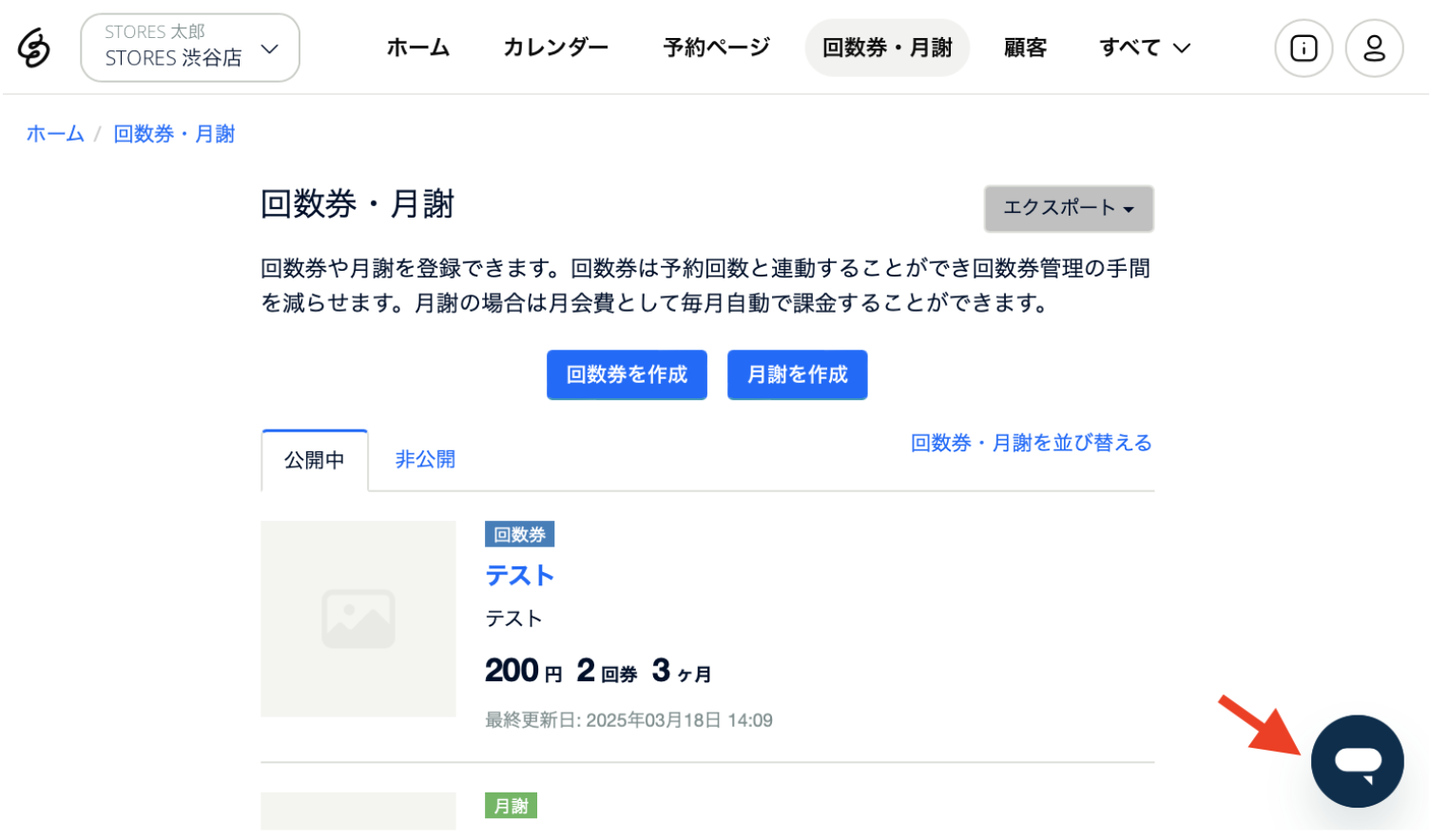This screenshot has width=1449, height=840.
Task: Click 回数券を作成 button
Action: pyautogui.click(x=627, y=374)
